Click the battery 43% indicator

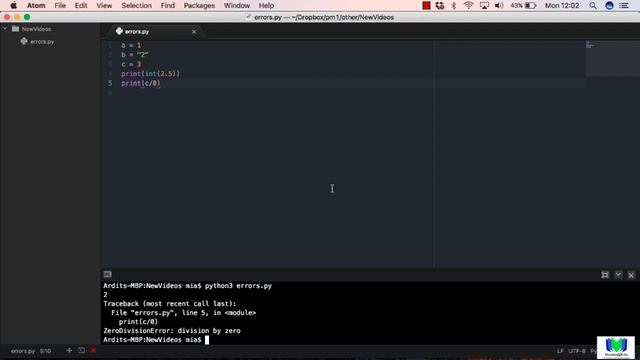[x=523, y=5]
